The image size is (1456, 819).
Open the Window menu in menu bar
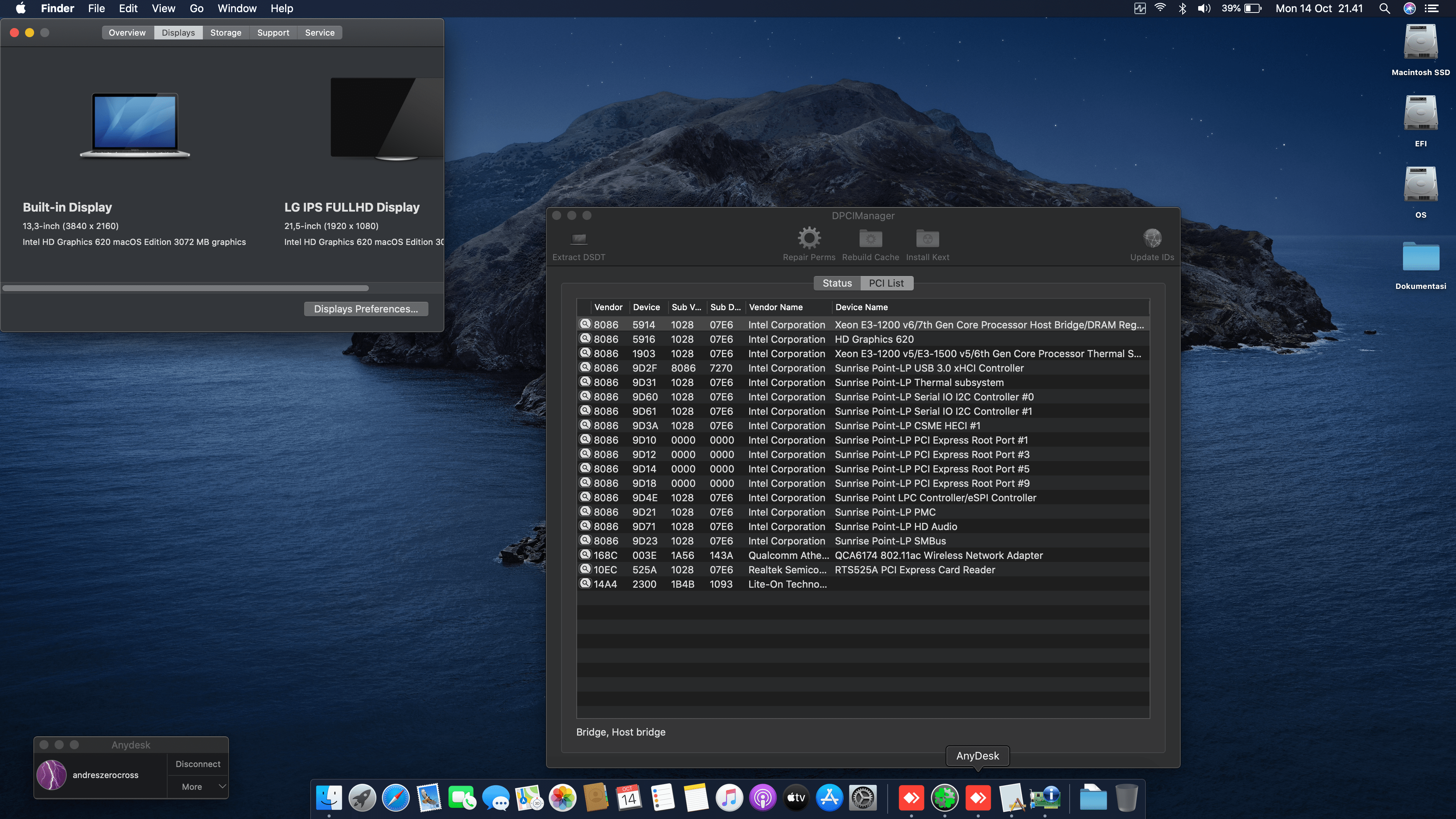point(237,8)
